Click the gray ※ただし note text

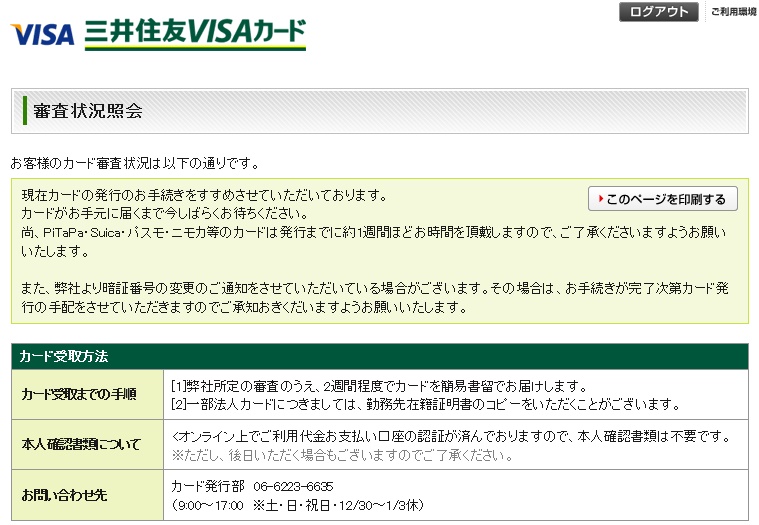pyautogui.click(x=343, y=455)
